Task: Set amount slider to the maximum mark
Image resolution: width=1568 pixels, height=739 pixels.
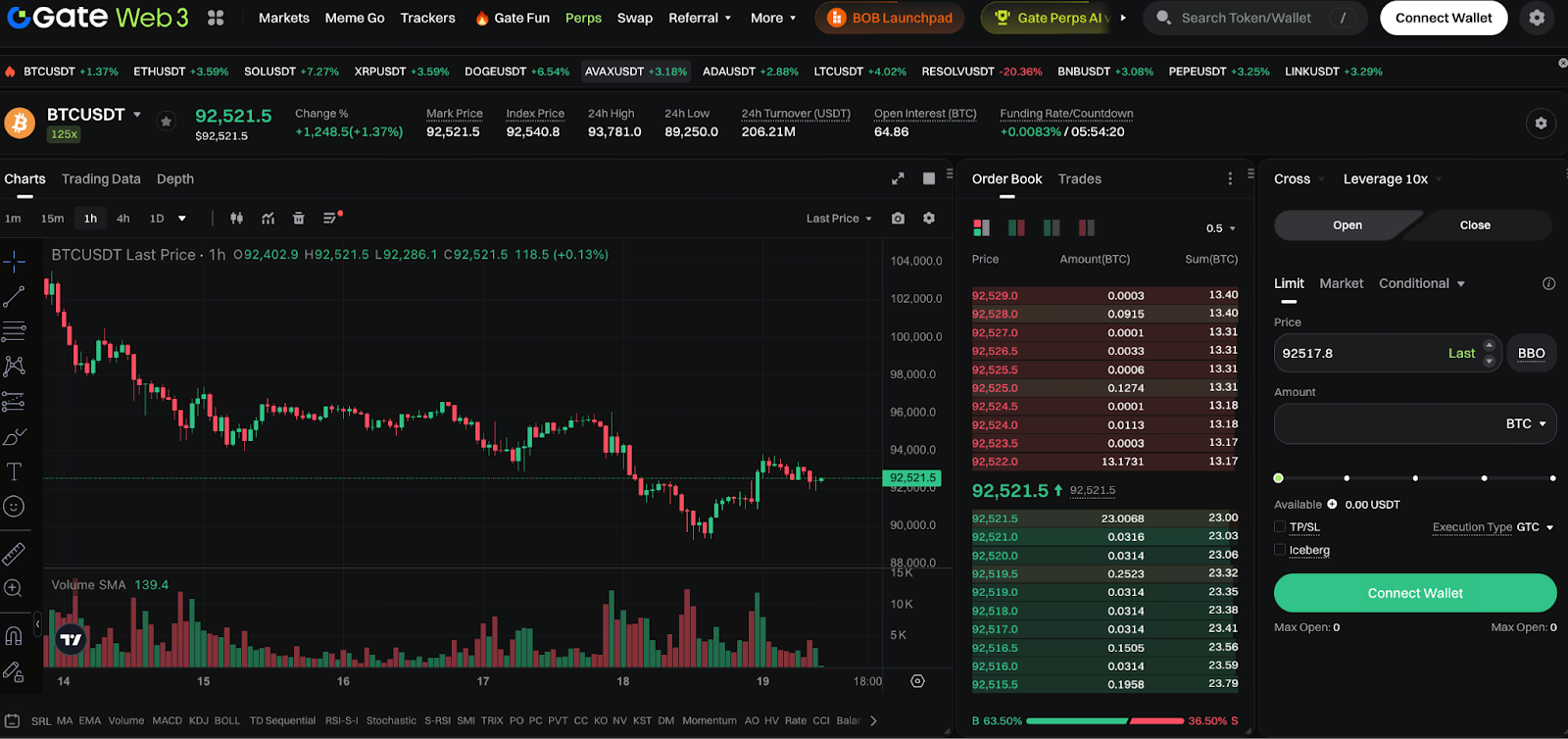Action: click(x=1552, y=478)
